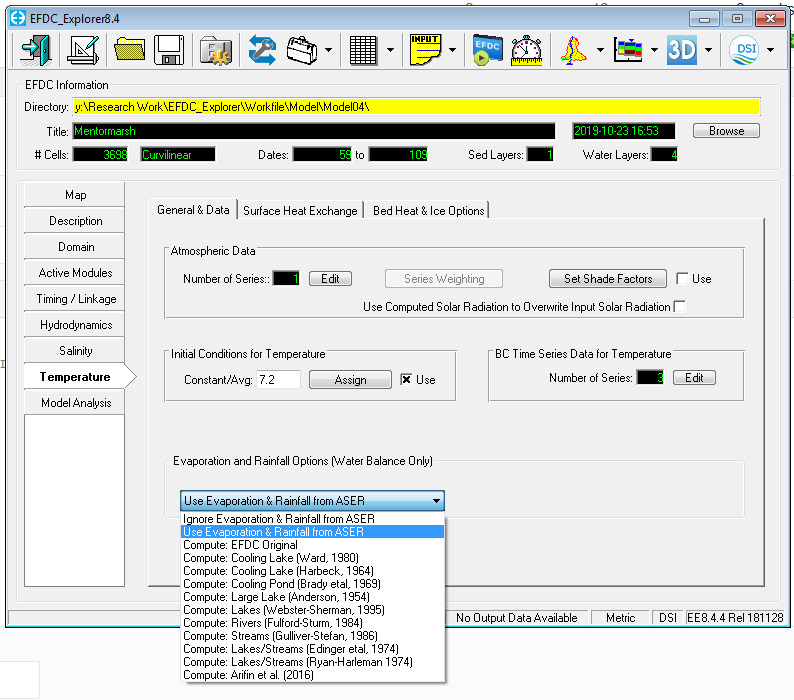Open the Map section
The width and height of the screenshot is (794, 700).
tap(74, 195)
